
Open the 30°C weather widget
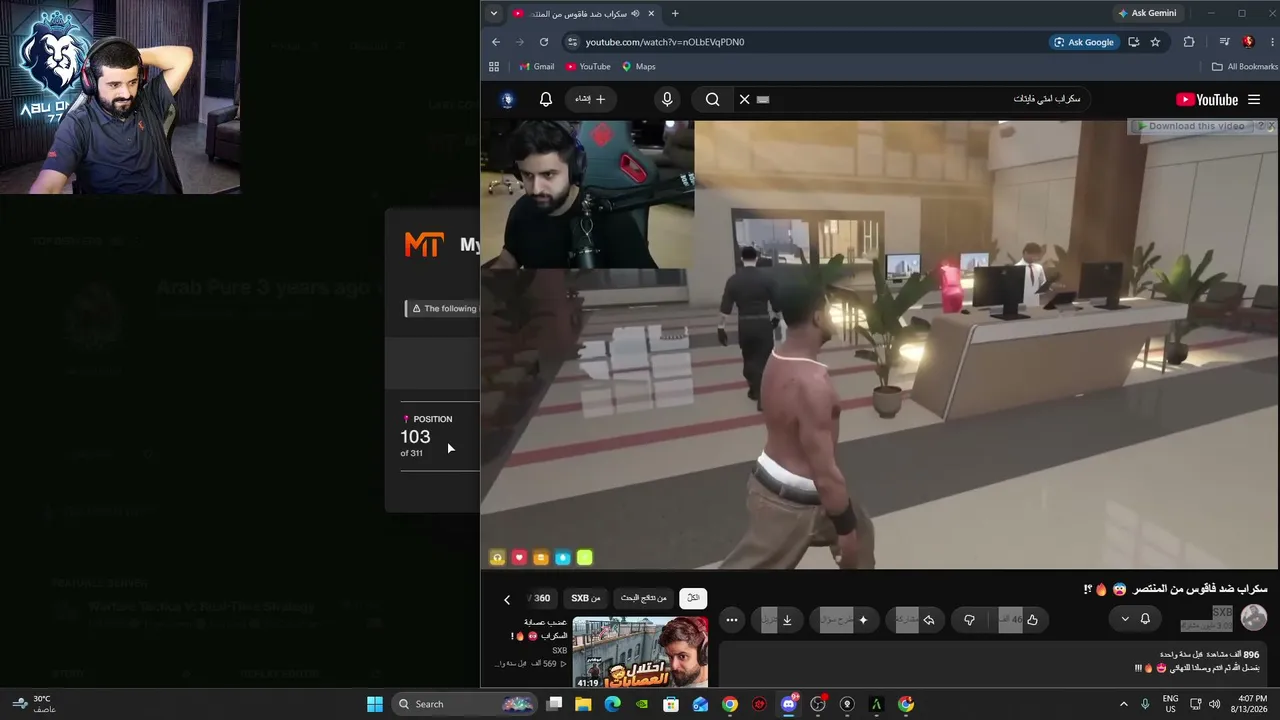point(34,704)
